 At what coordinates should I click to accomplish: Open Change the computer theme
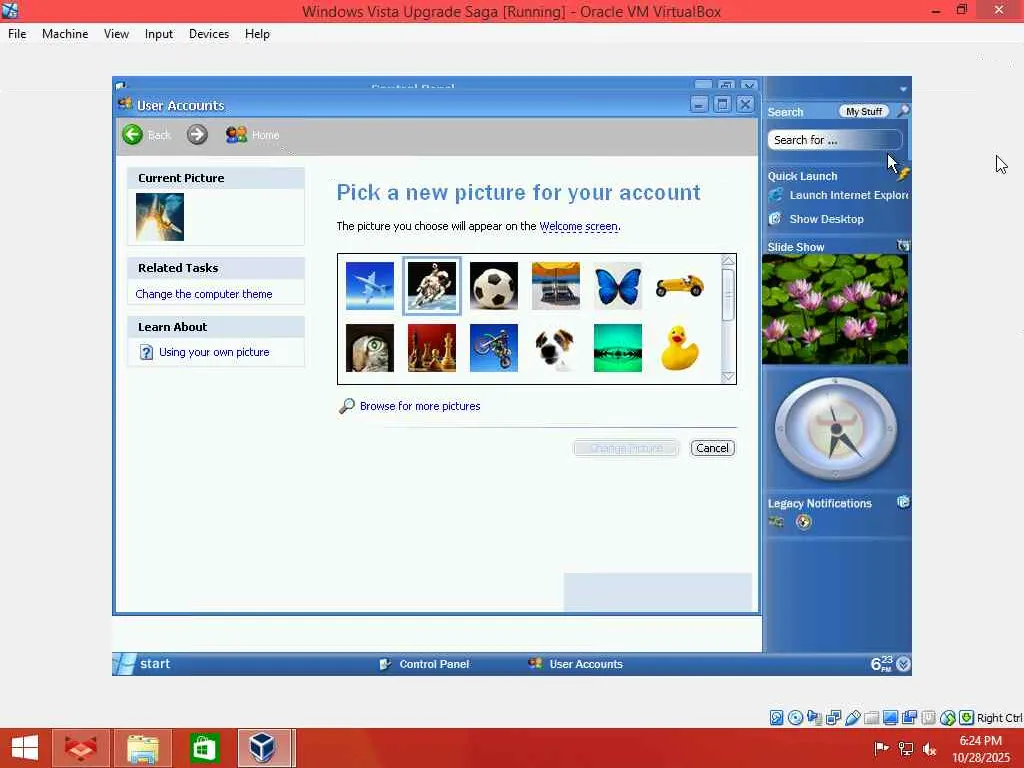[x=204, y=294]
